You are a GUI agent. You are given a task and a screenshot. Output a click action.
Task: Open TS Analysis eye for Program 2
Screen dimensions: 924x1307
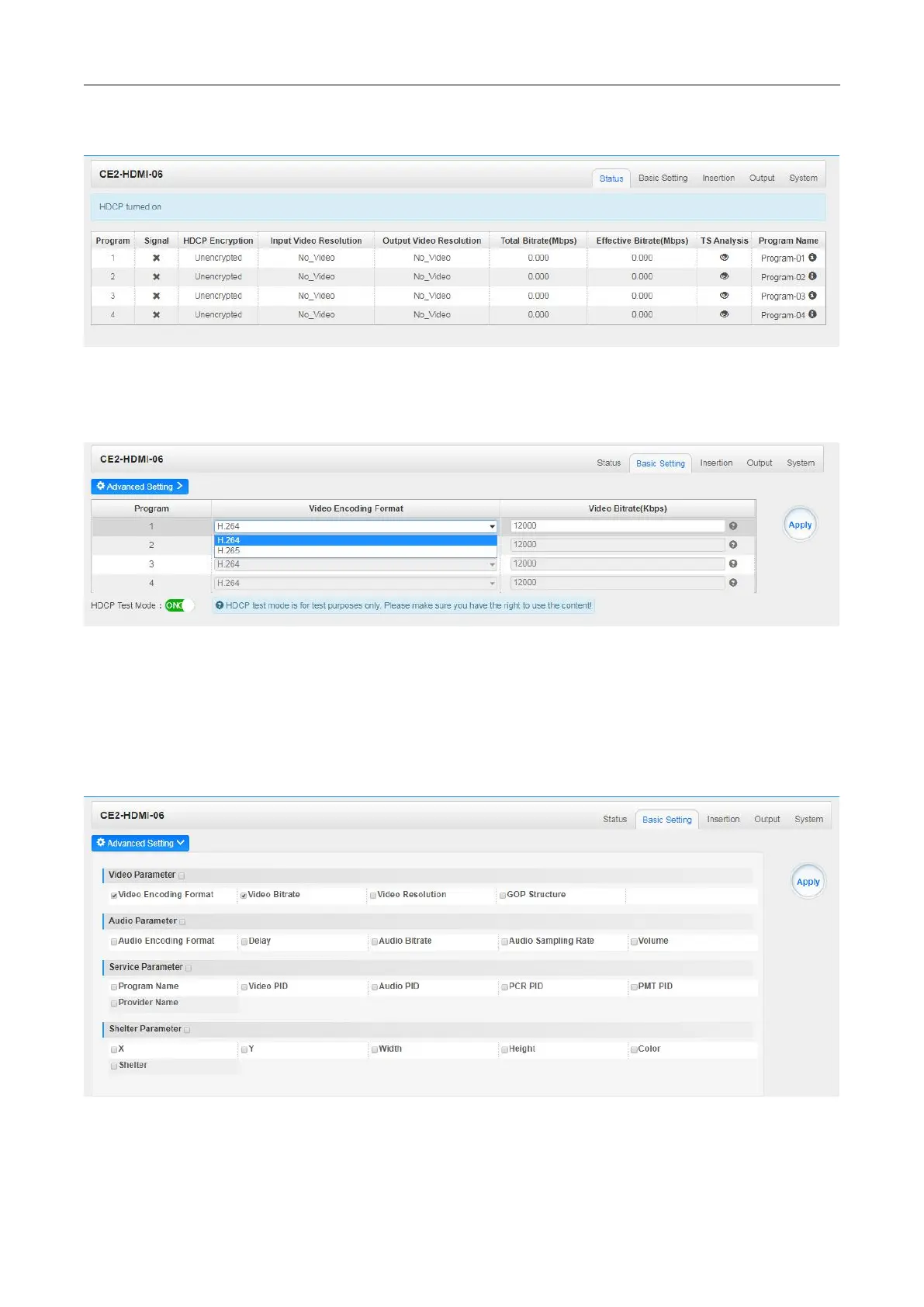[724, 276]
